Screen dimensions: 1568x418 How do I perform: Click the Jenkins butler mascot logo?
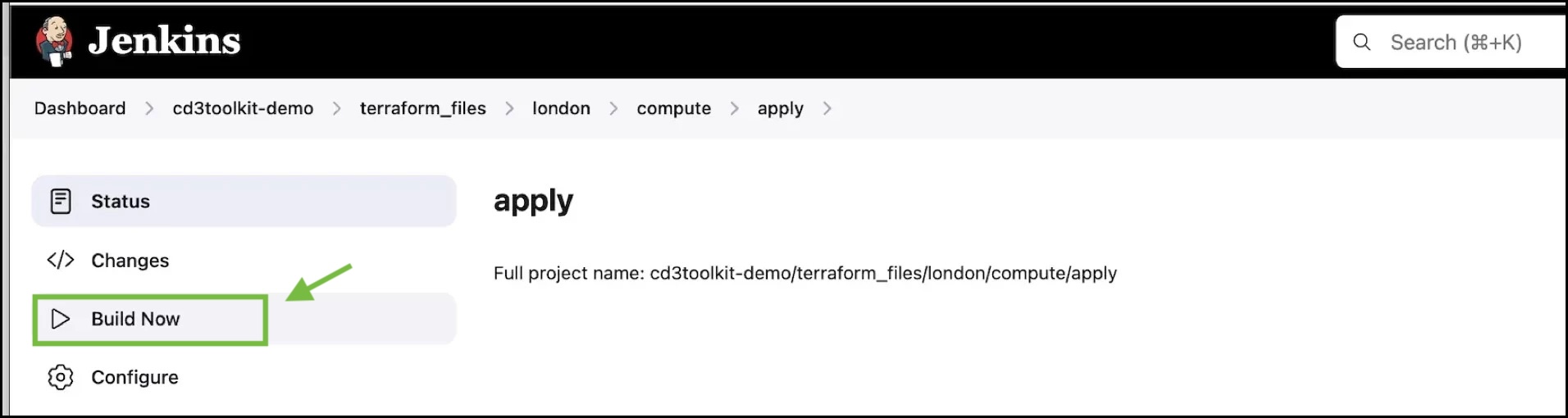[54, 41]
